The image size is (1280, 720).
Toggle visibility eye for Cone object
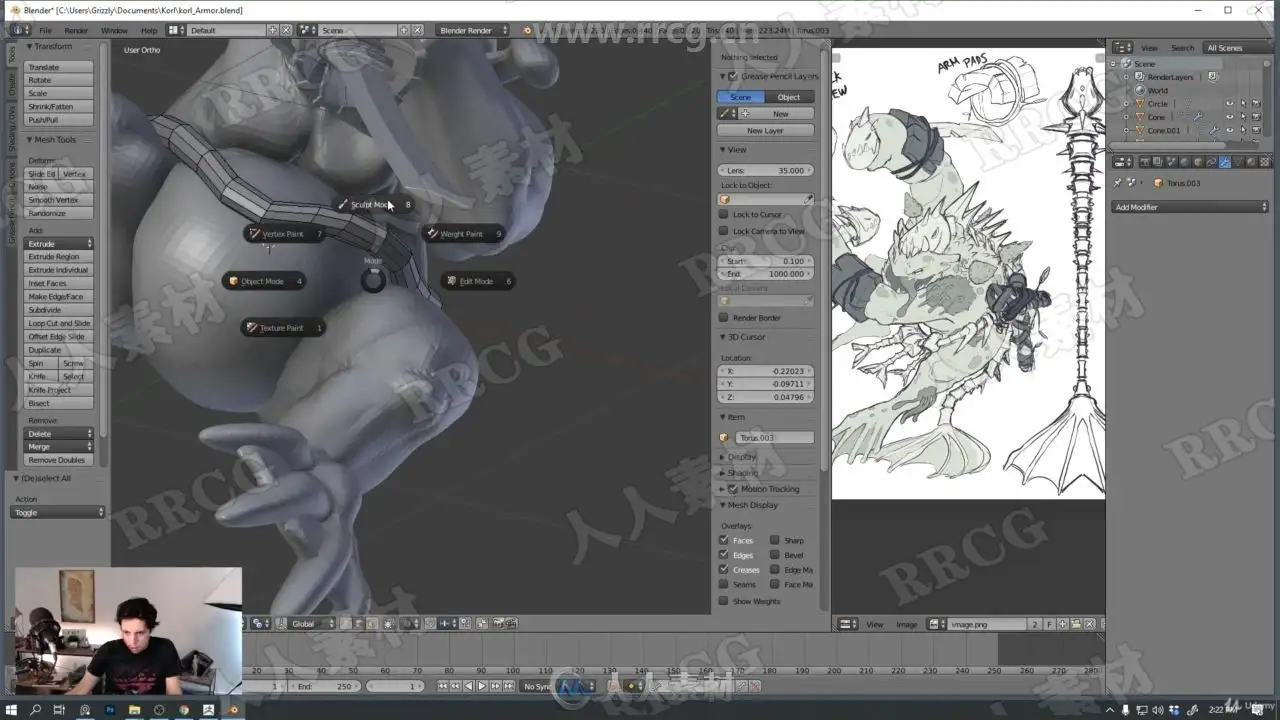click(1230, 117)
